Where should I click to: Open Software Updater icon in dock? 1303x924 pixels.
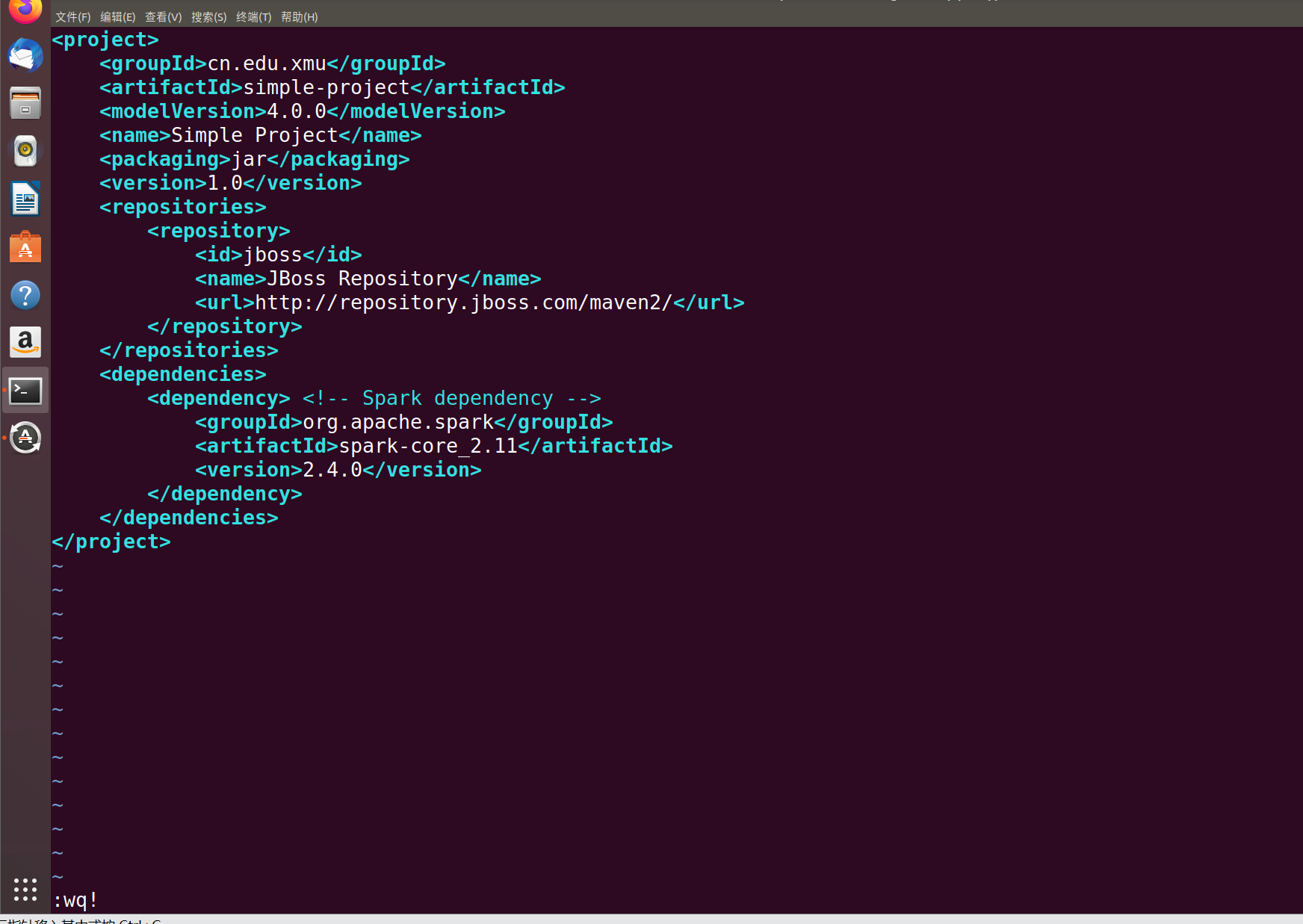pyautogui.click(x=25, y=438)
